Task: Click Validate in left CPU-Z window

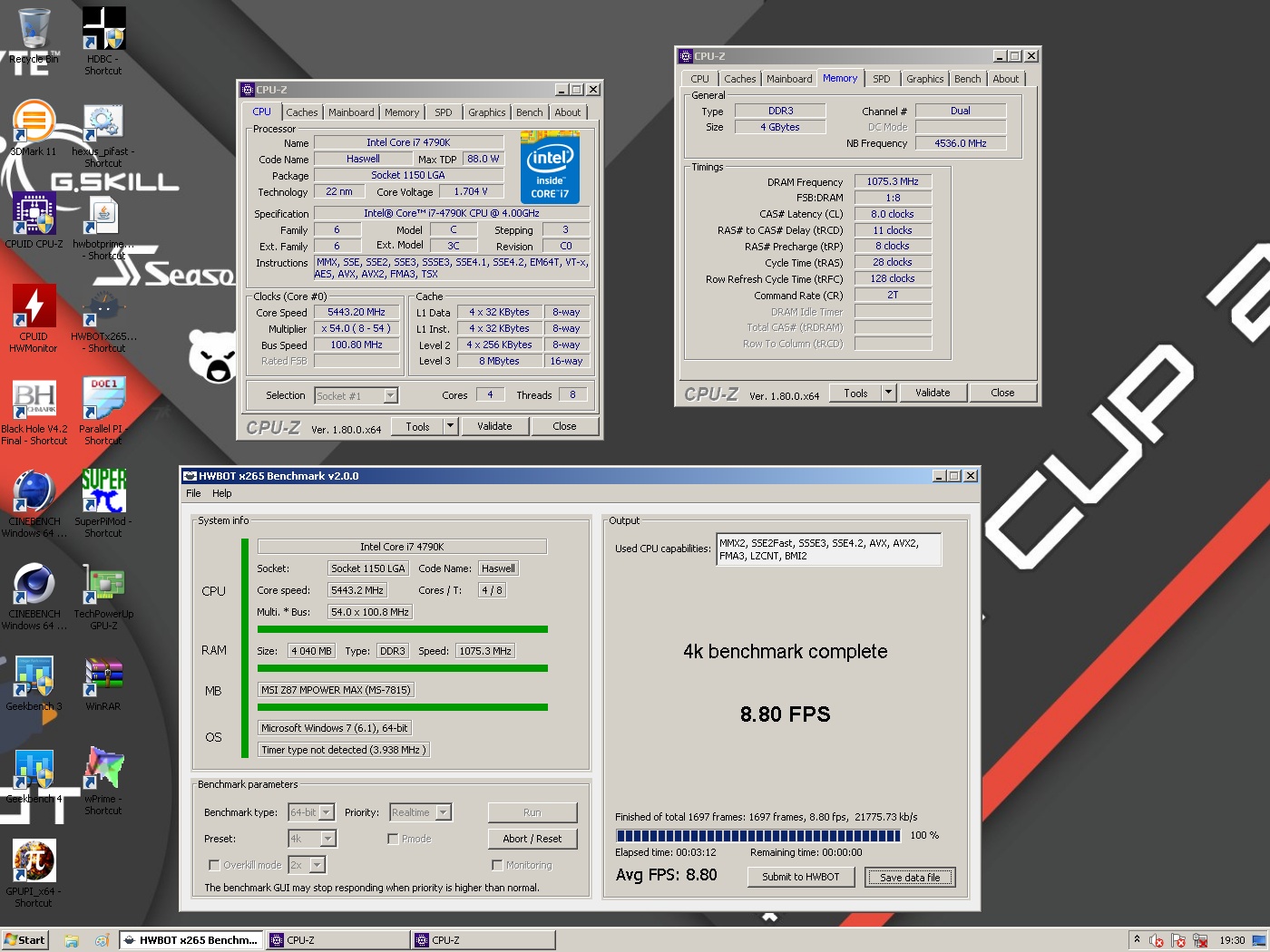Action: [x=494, y=426]
